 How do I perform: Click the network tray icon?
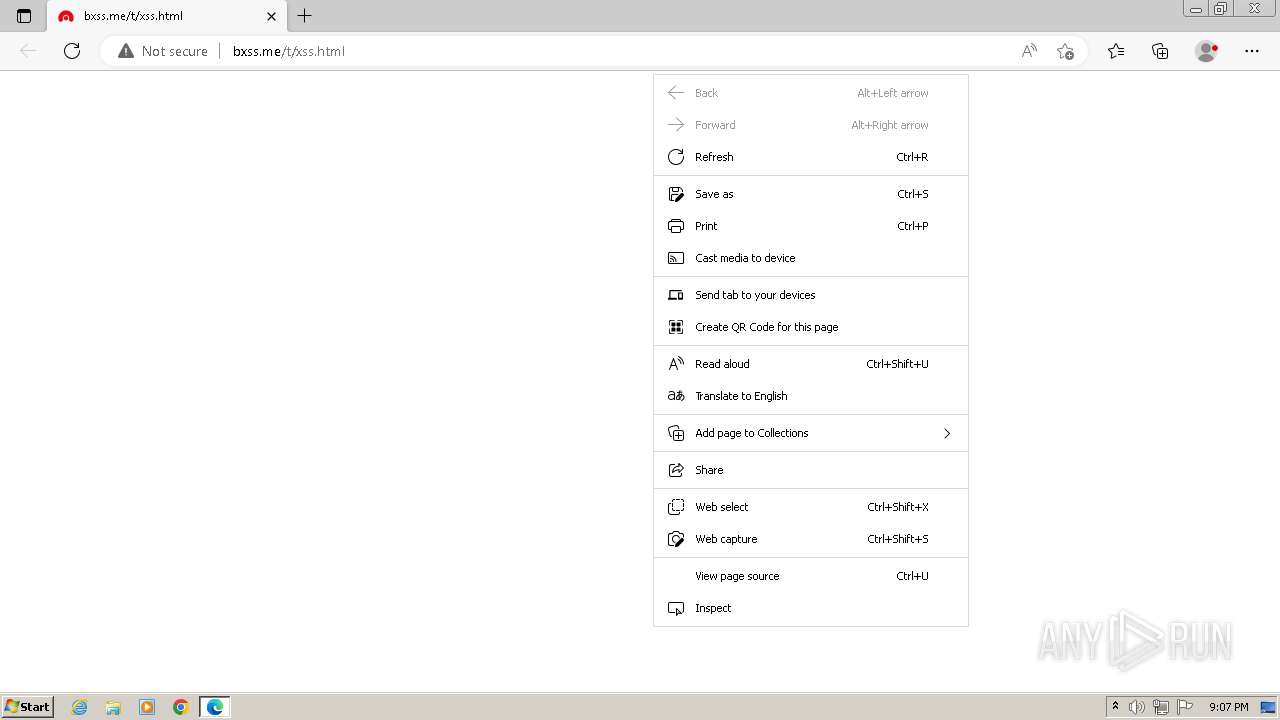click(x=1161, y=707)
